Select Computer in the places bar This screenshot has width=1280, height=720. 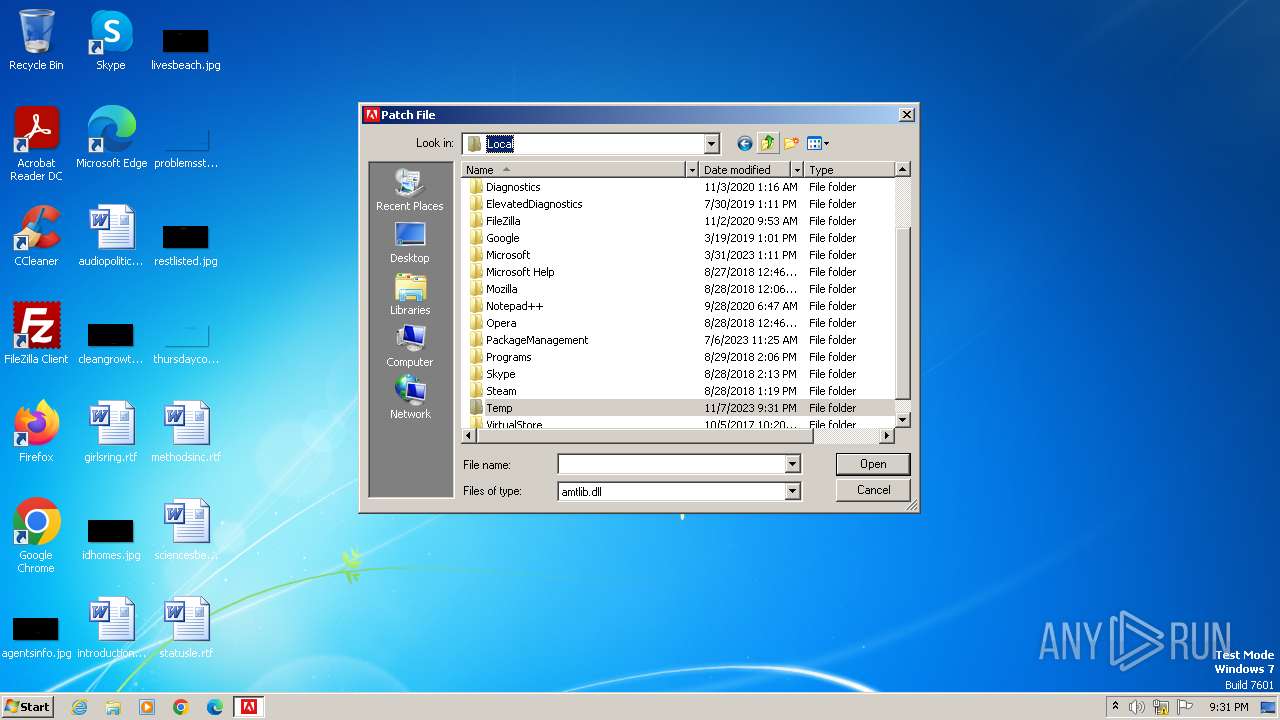(410, 347)
